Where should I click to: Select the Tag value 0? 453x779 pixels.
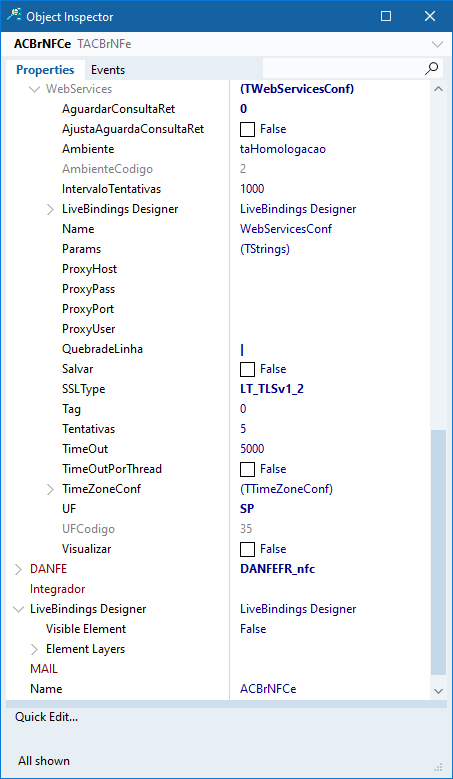pyautogui.click(x=243, y=409)
